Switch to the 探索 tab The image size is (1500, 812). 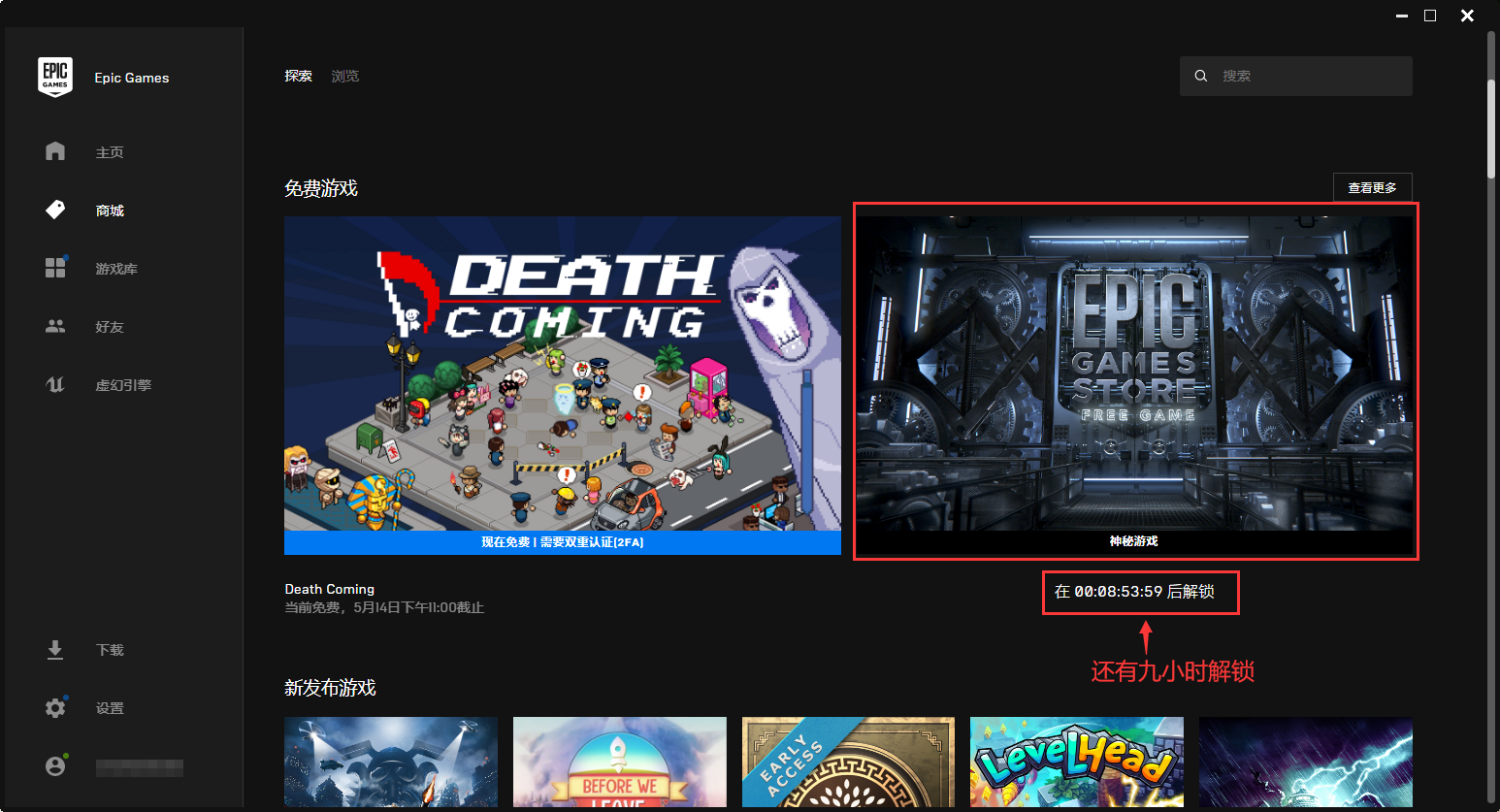[x=298, y=76]
